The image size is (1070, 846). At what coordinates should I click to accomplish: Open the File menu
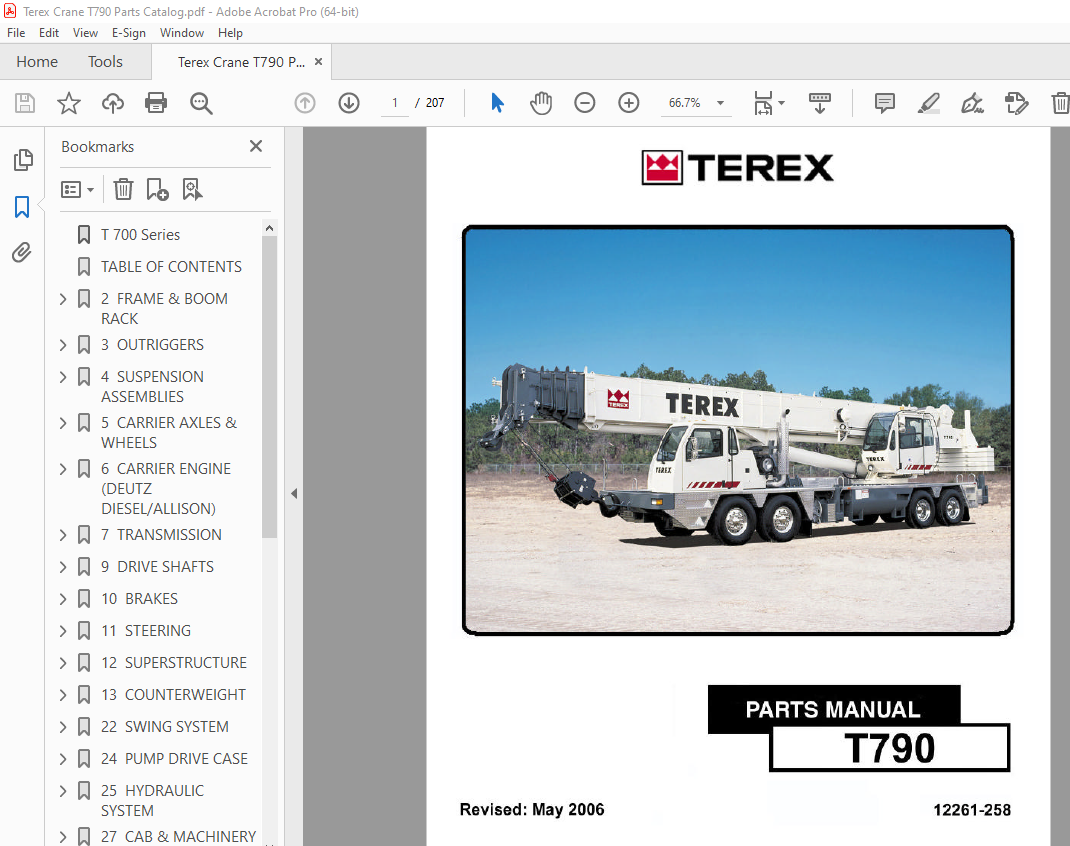[x=16, y=33]
